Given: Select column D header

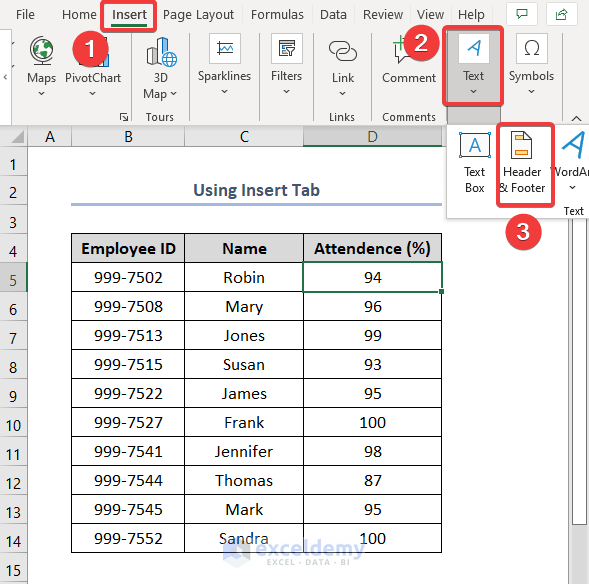Looking at the screenshot, I should [x=372, y=137].
